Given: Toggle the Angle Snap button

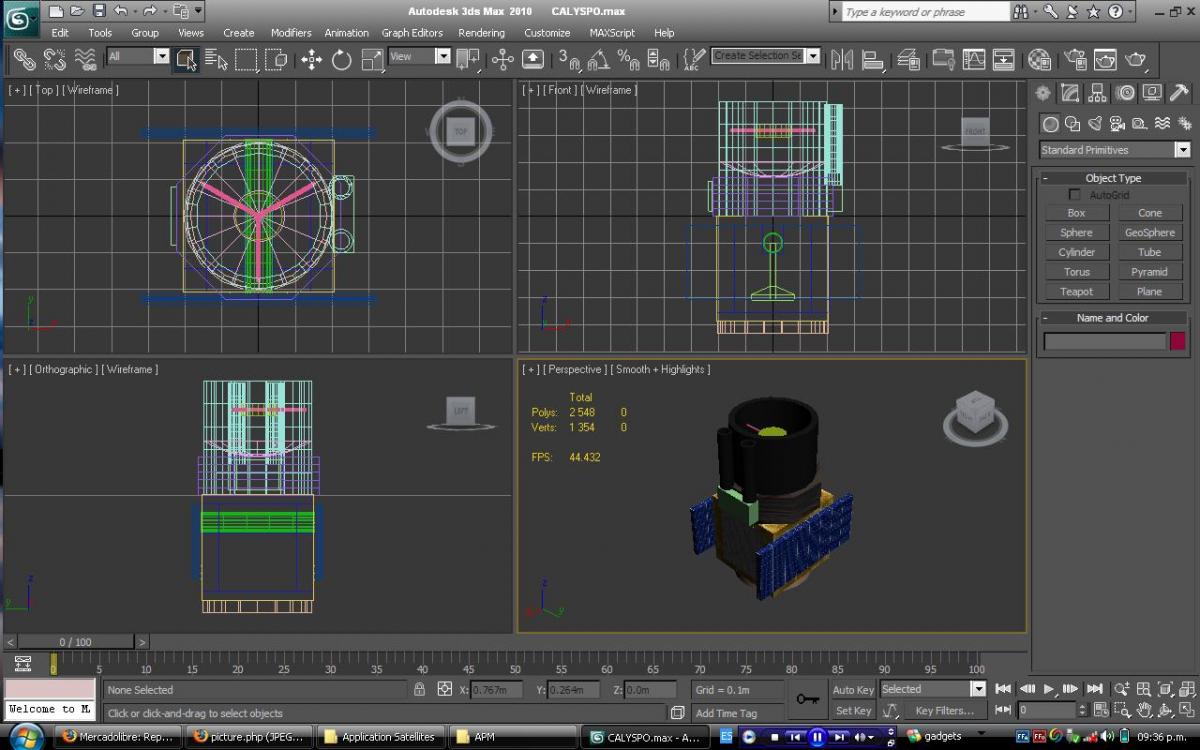Looking at the screenshot, I should (x=598, y=59).
